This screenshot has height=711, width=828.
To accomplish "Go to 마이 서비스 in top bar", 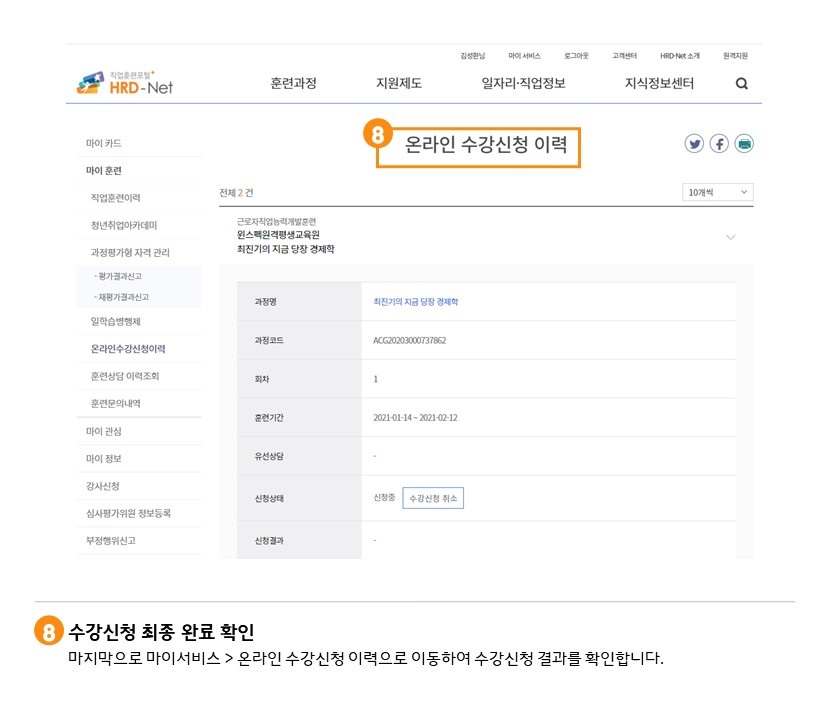I will pos(524,56).
